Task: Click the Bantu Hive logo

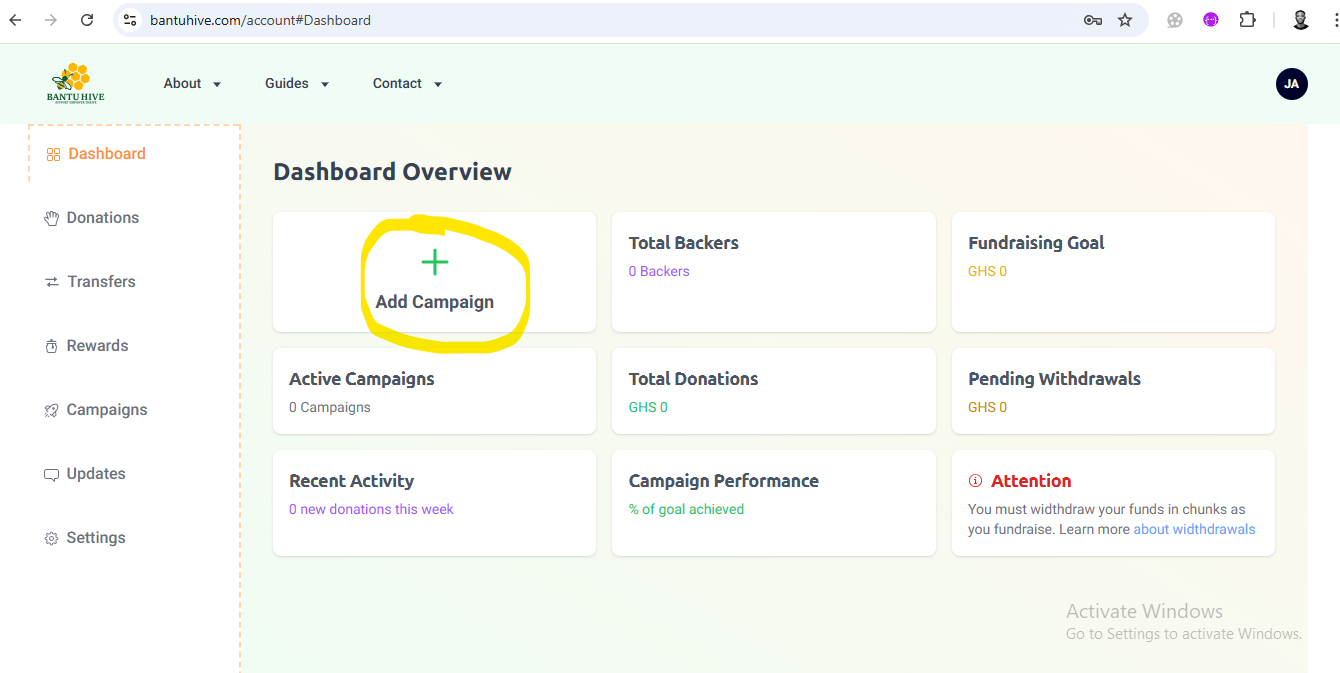Action: pyautogui.click(x=75, y=84)
